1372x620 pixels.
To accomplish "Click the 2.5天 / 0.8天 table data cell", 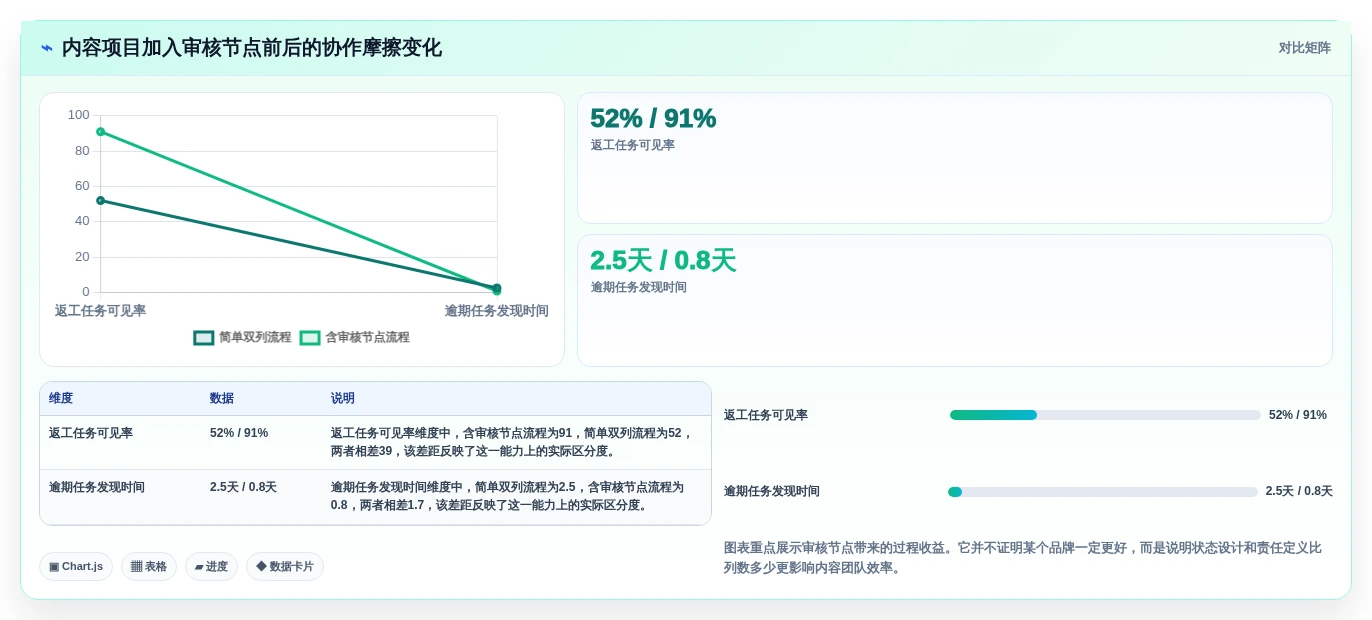I will click(243, 487).
